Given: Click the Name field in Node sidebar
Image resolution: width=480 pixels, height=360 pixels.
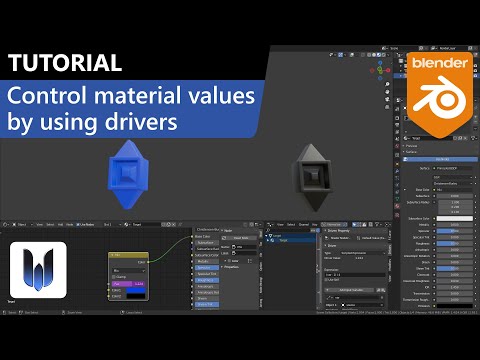Looking at the screenshot, I should 244,247.
